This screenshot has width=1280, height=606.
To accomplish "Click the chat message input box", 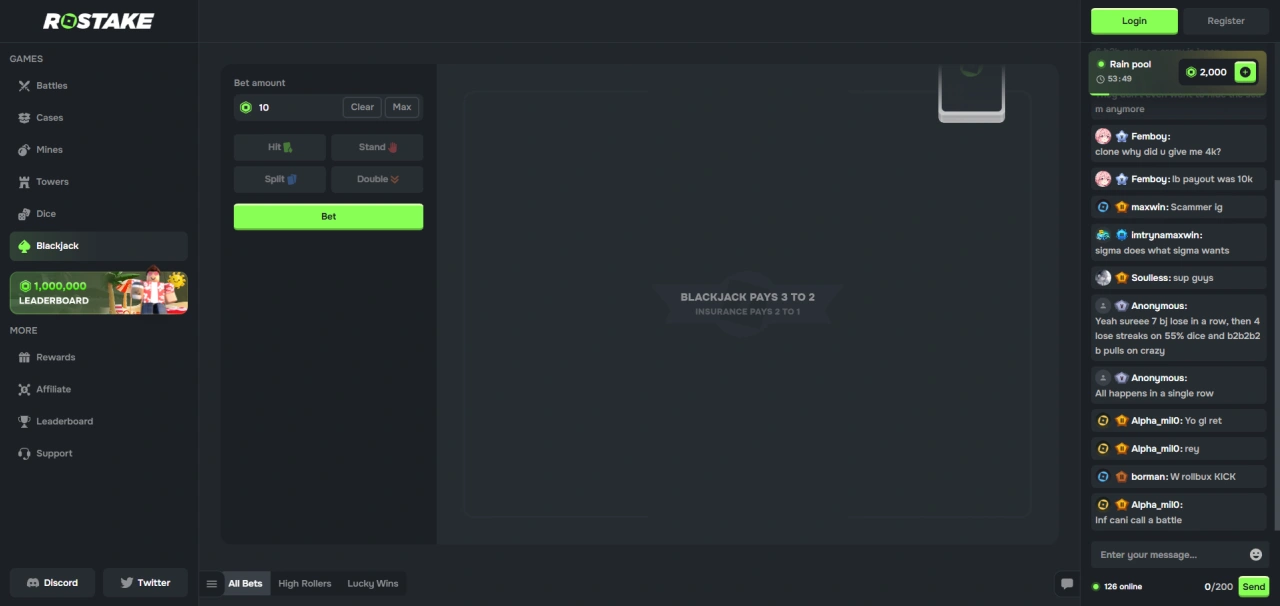I will tap(1171, 555).
